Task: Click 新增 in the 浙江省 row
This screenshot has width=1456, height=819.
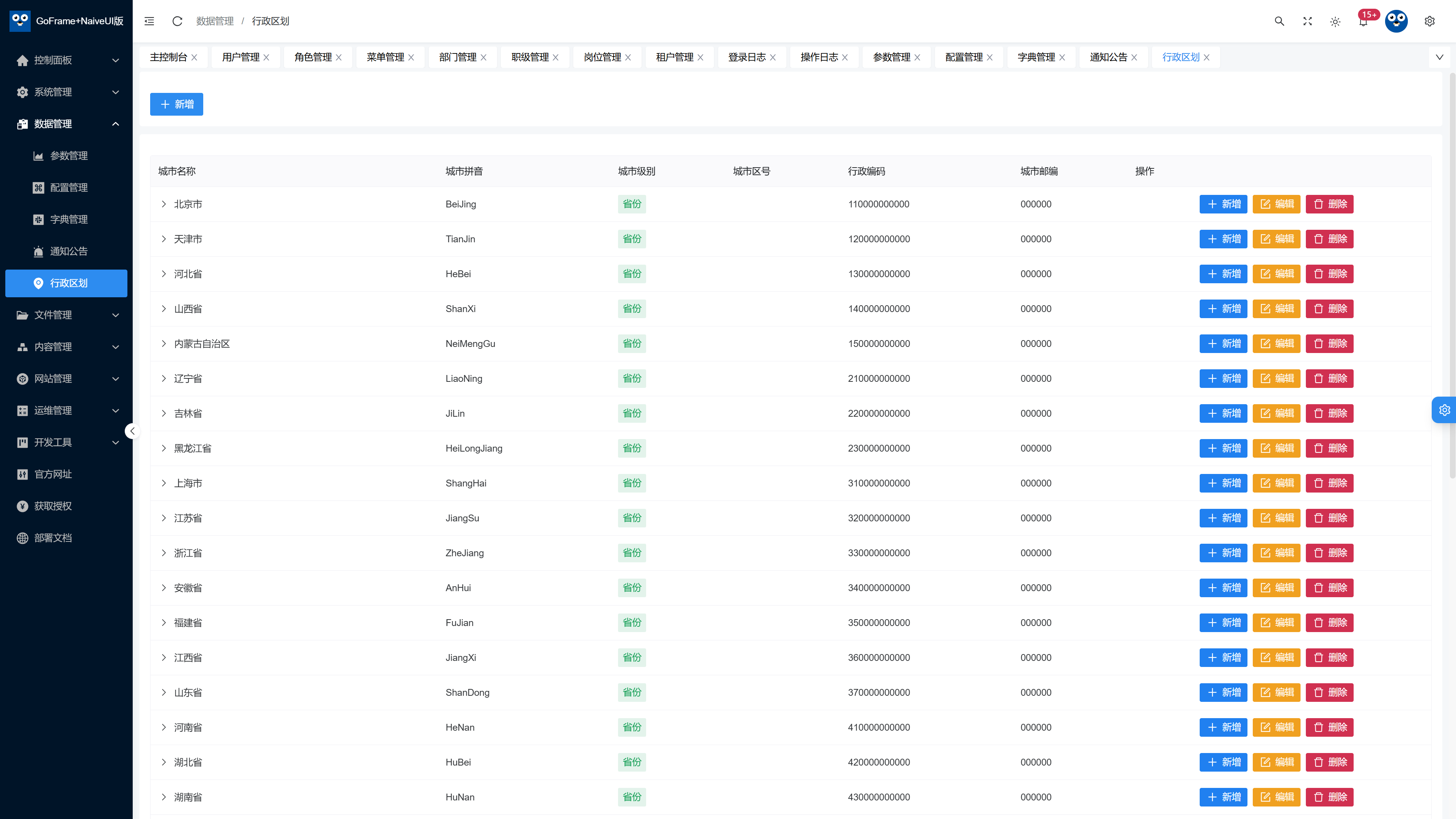Action: [x=1223, y=553]
